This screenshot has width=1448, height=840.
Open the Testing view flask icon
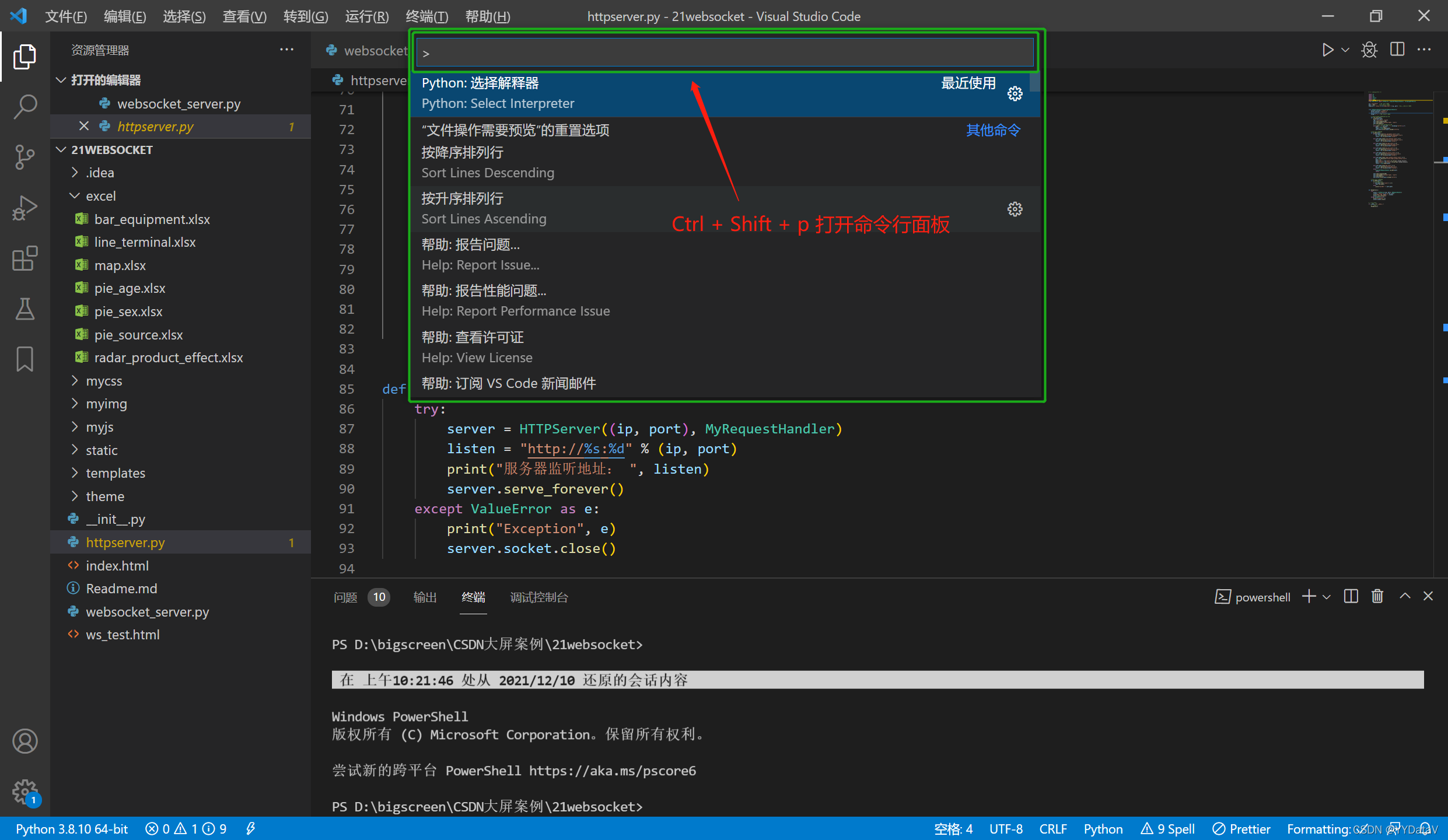click(x=25, y=309)
